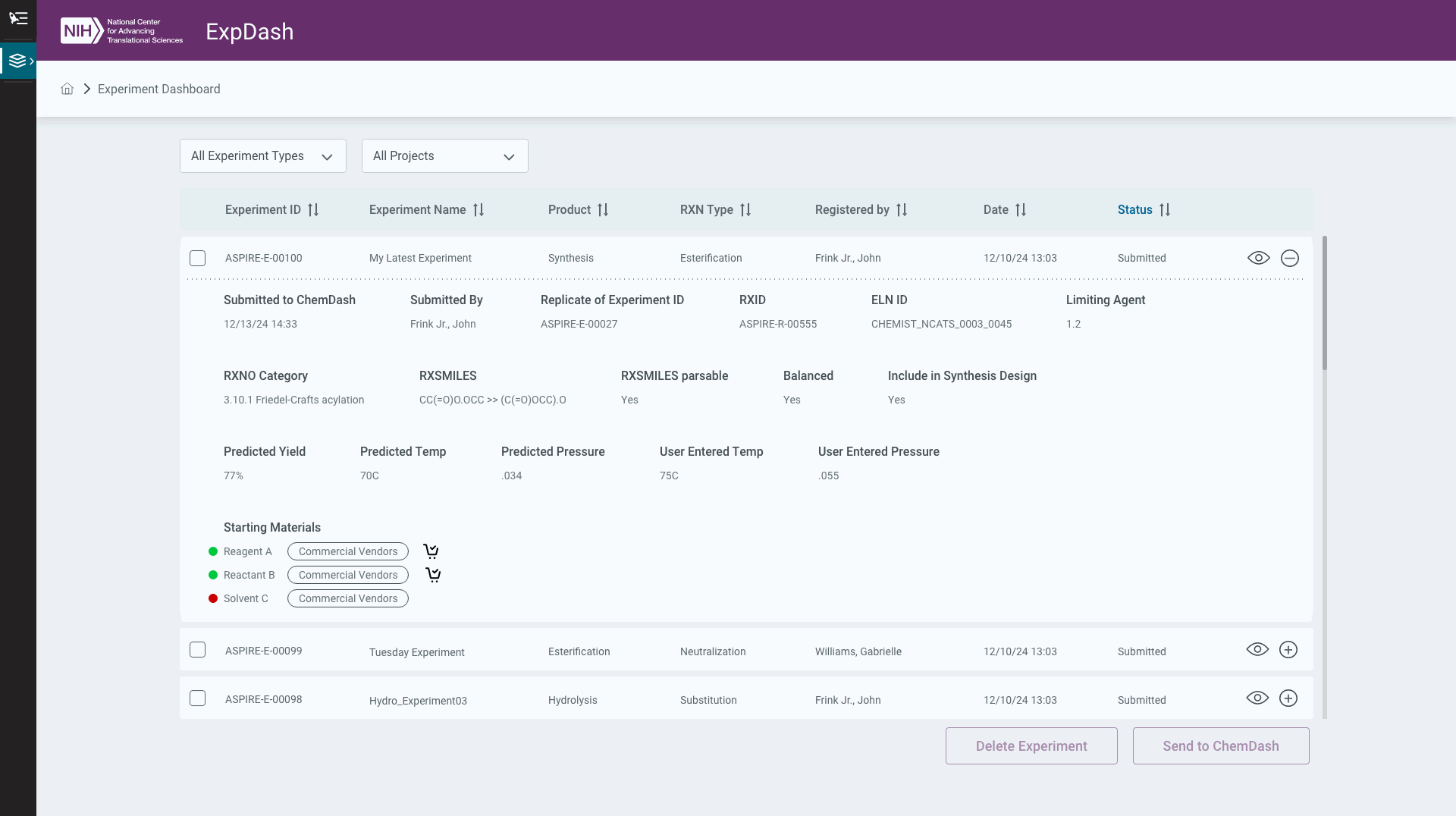
Task: Click the breadcrumb chevron separator
Action: click(87, 89)
